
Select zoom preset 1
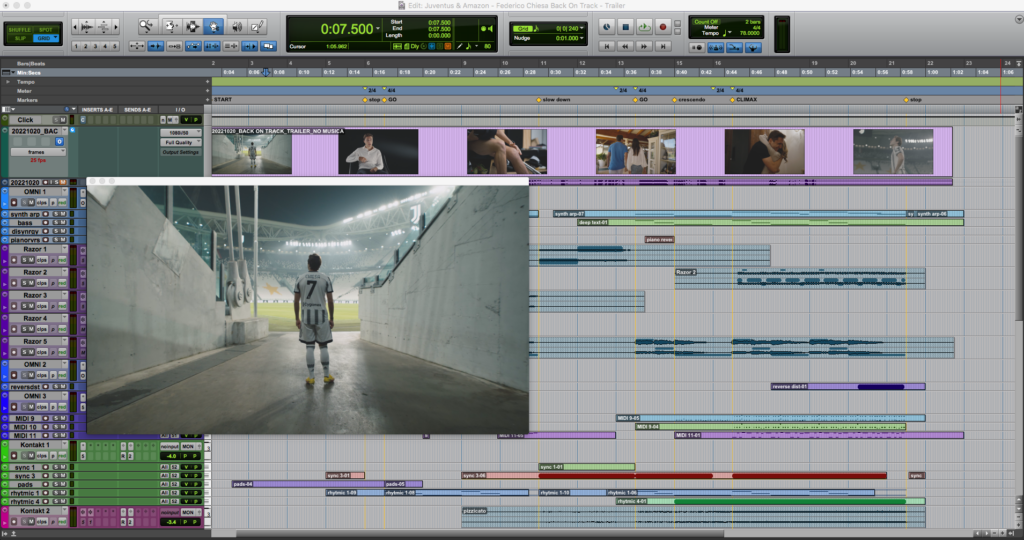[76, 46]
